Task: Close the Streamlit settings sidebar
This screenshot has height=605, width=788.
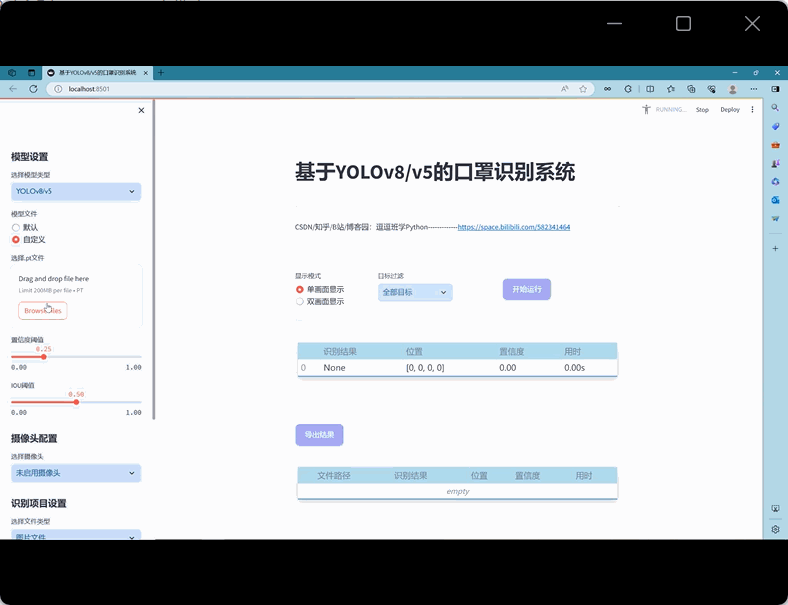Action: click(x=141, y=111)
